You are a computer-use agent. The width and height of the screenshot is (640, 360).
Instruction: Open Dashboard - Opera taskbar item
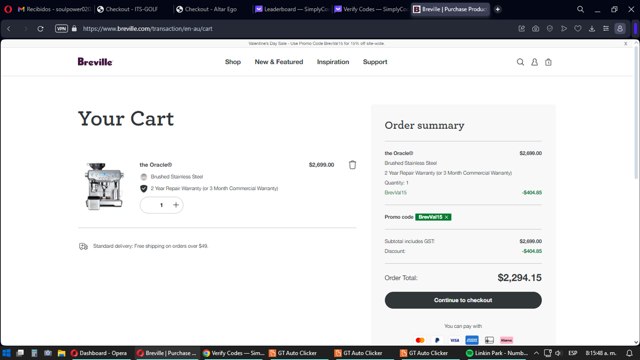(99, 353)
